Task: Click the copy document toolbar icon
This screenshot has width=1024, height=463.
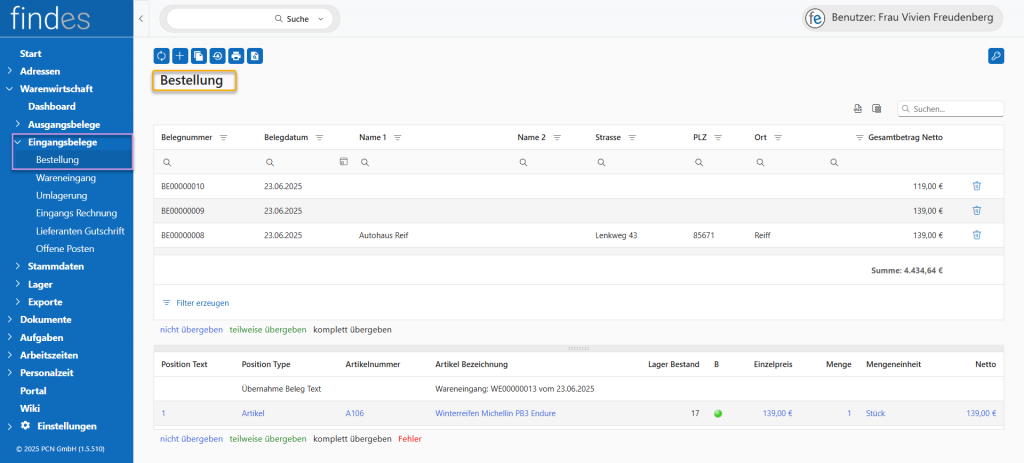Action: click(198, 56)
